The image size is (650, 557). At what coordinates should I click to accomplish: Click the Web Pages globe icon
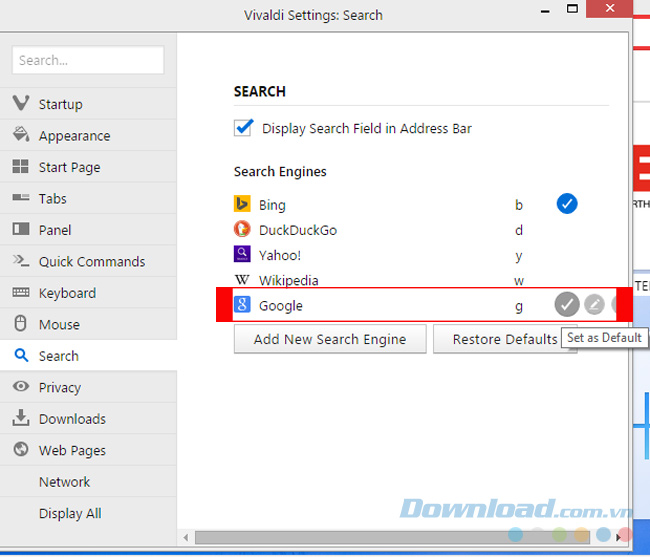click(x=20, y=450)
